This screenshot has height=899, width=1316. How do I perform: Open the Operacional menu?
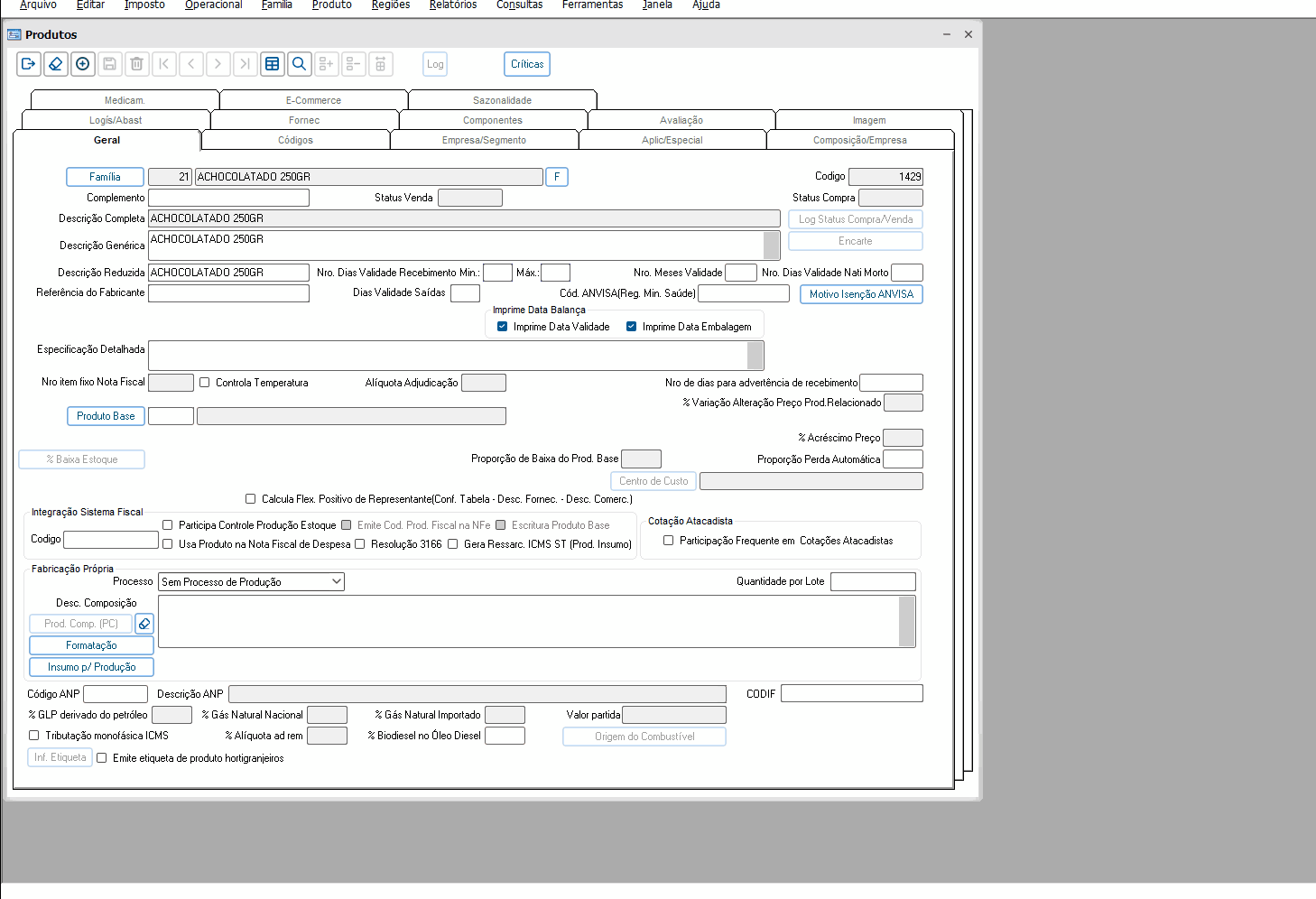tap(214, 5)
